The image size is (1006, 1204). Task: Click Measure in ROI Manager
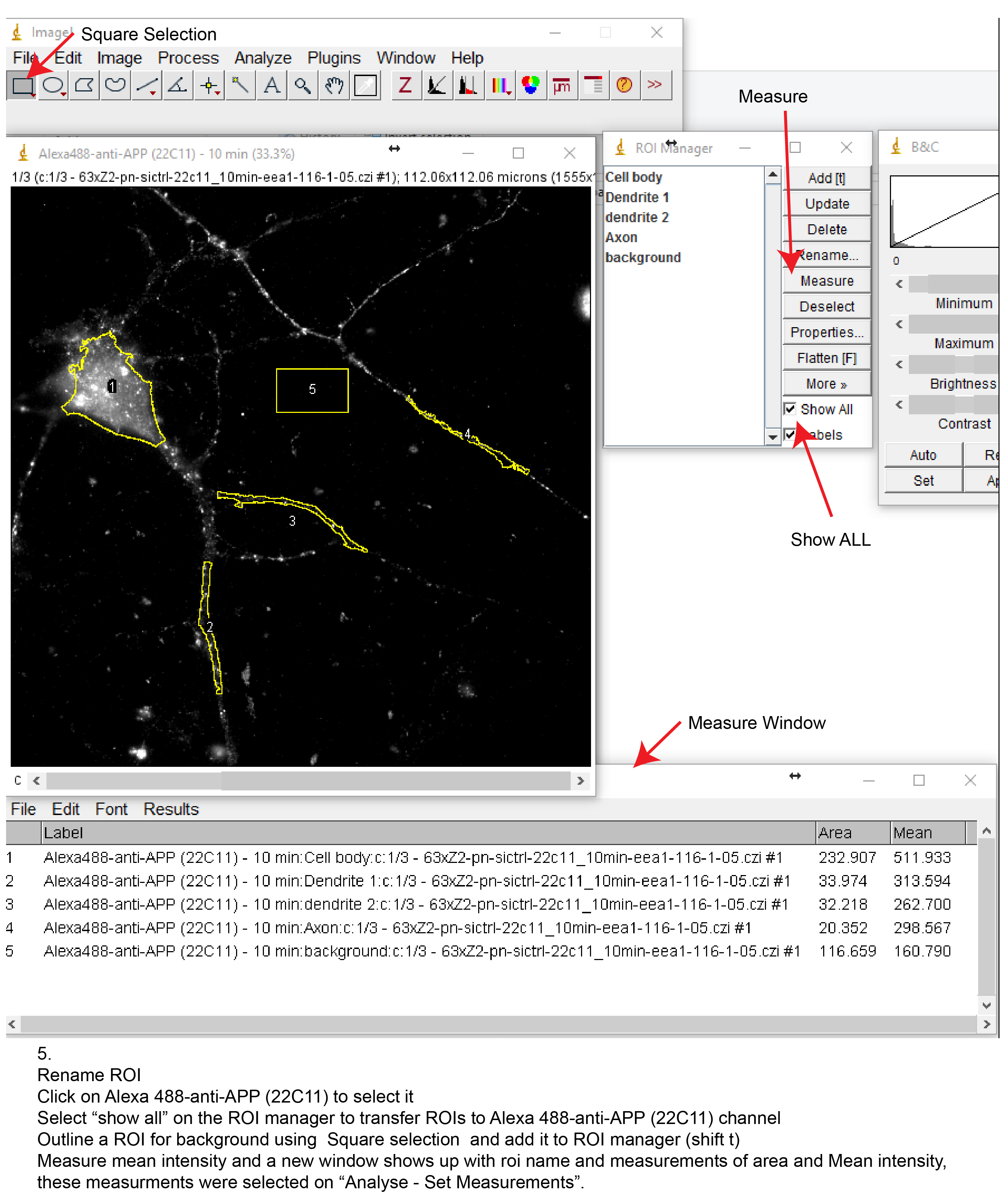pyautogui.click(x=827, y=281)
